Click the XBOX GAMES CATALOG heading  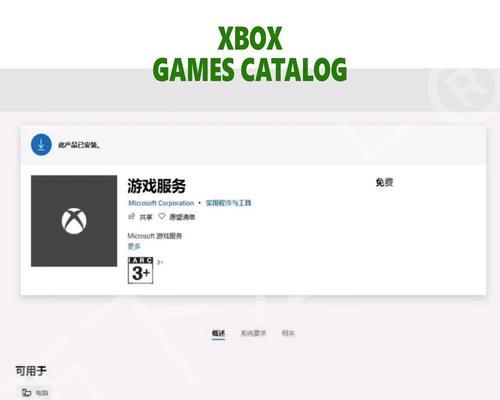250,54
